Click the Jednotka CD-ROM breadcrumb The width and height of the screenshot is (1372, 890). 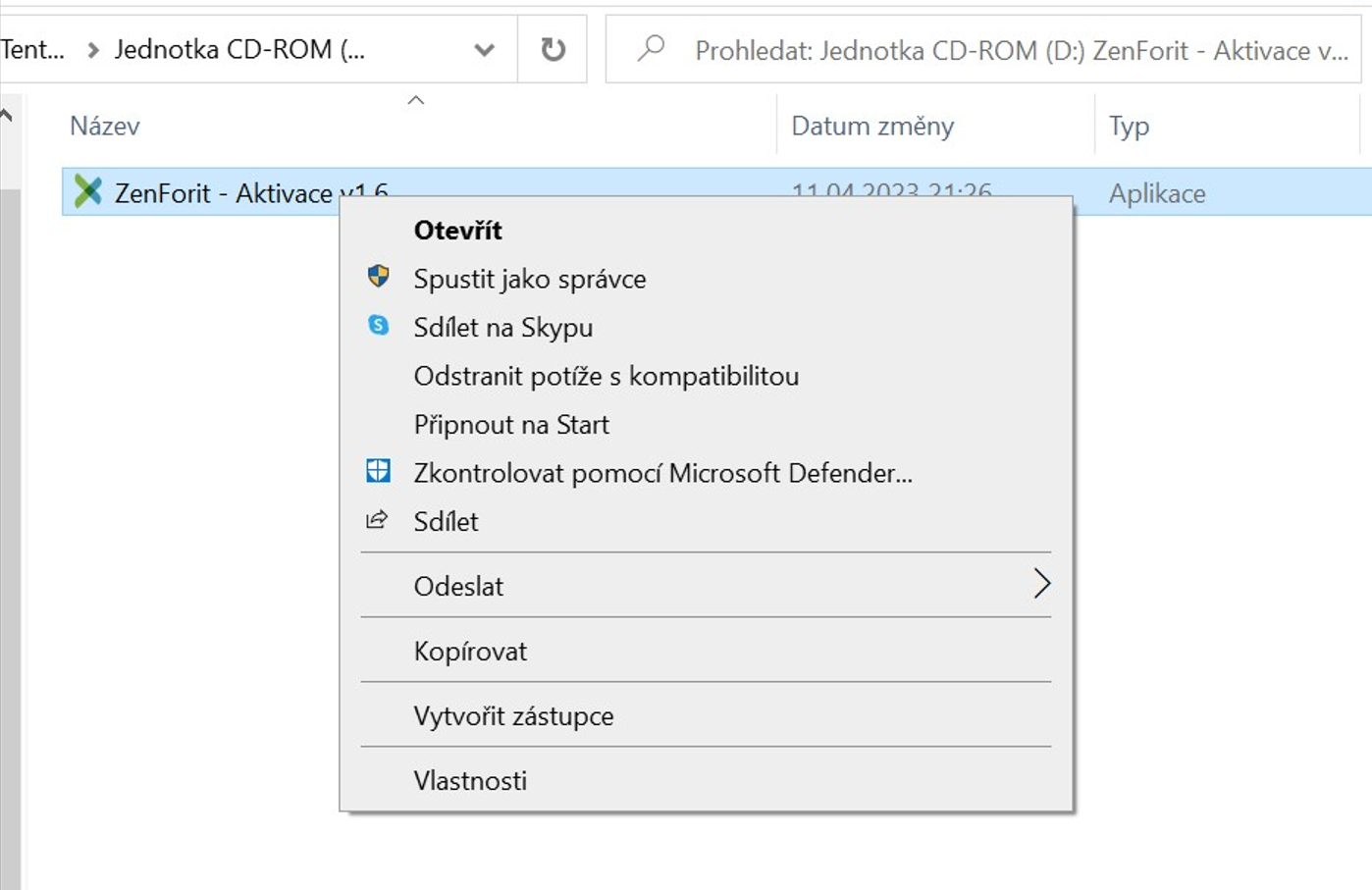coord(239,49)
